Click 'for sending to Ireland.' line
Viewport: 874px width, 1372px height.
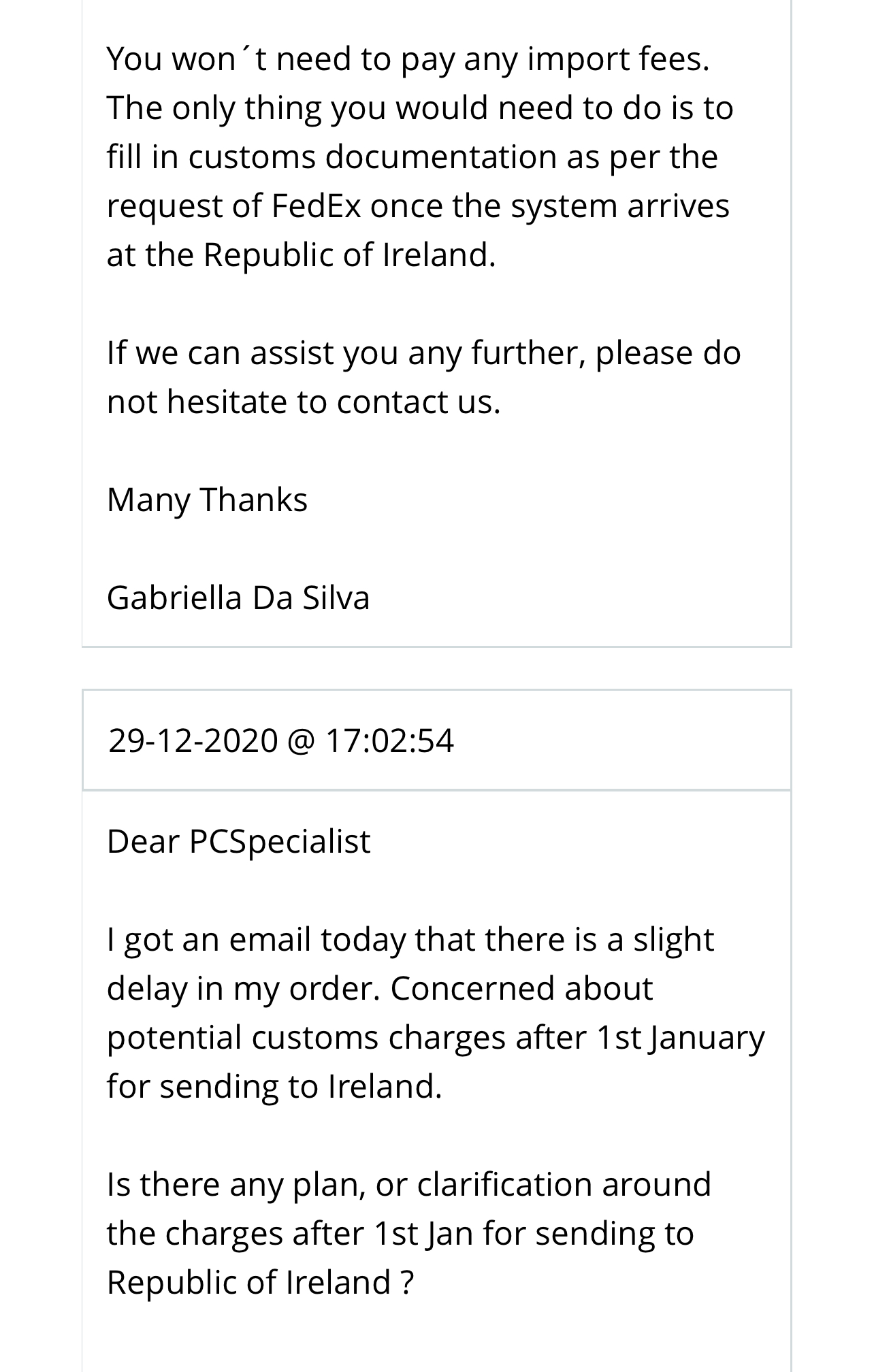(x=274, y=1087)
